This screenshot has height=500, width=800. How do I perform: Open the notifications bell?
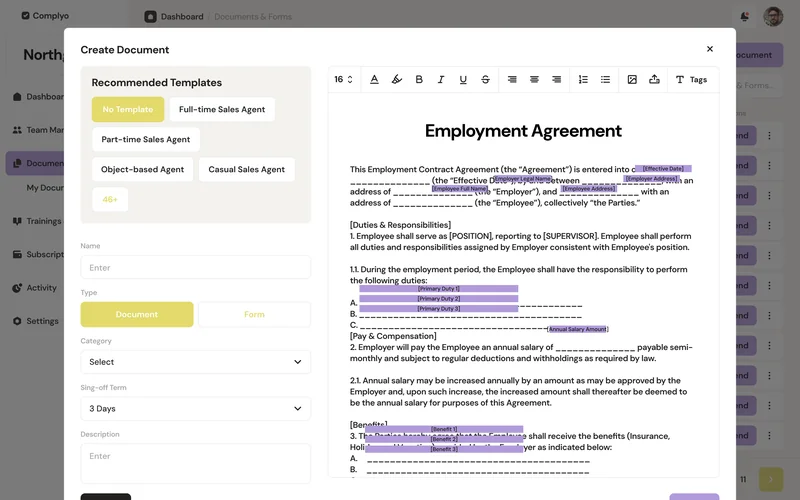click(x=744, y=16)
